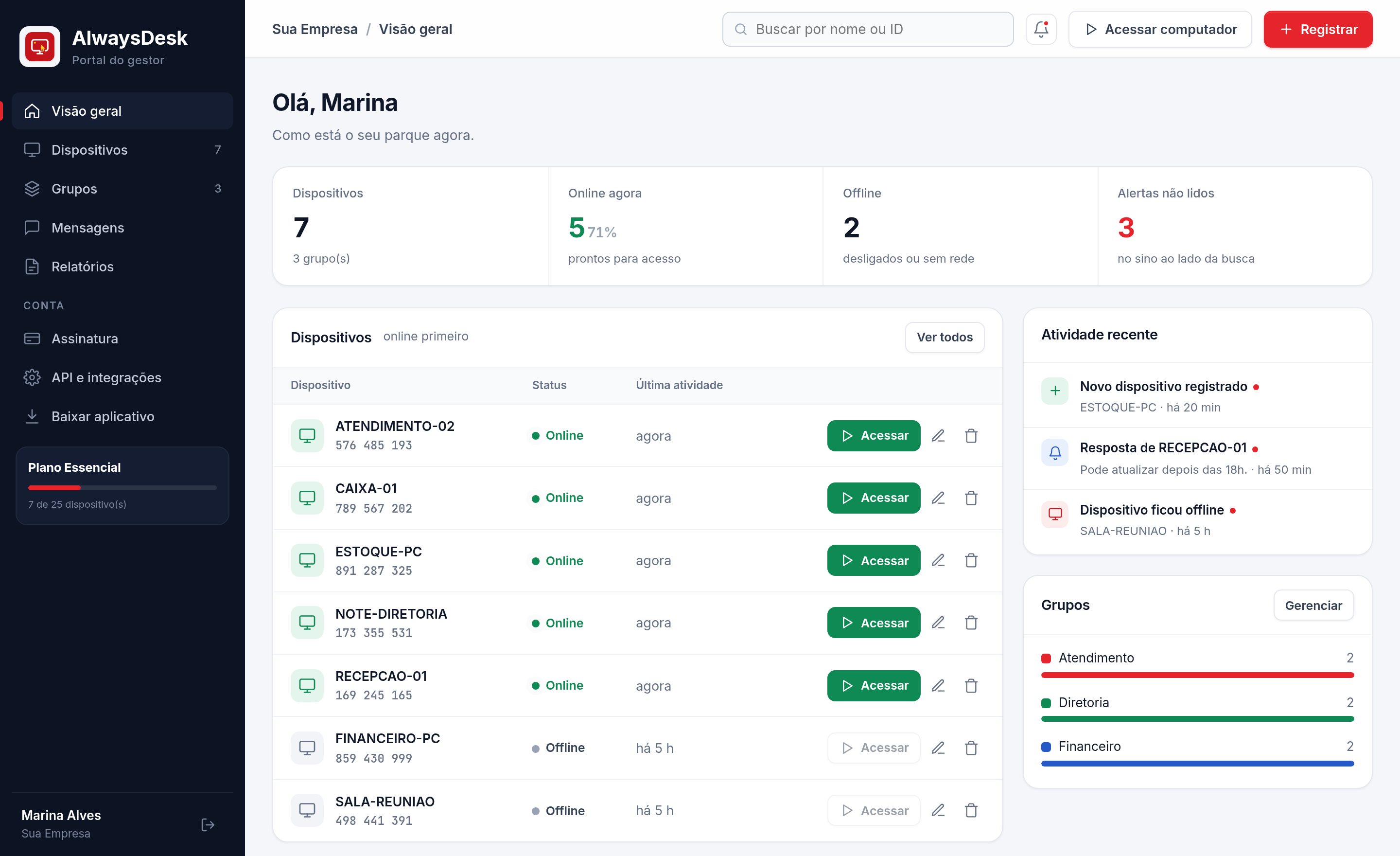Delete the NOTE-DIRETORIA device with trash icon

pos(971,623)
